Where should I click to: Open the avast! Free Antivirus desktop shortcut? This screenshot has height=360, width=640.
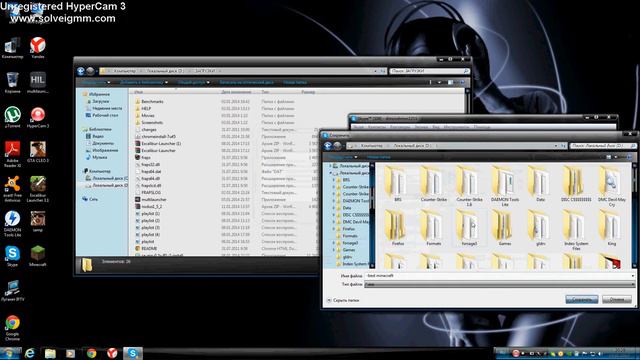click(x=12, y=189)
